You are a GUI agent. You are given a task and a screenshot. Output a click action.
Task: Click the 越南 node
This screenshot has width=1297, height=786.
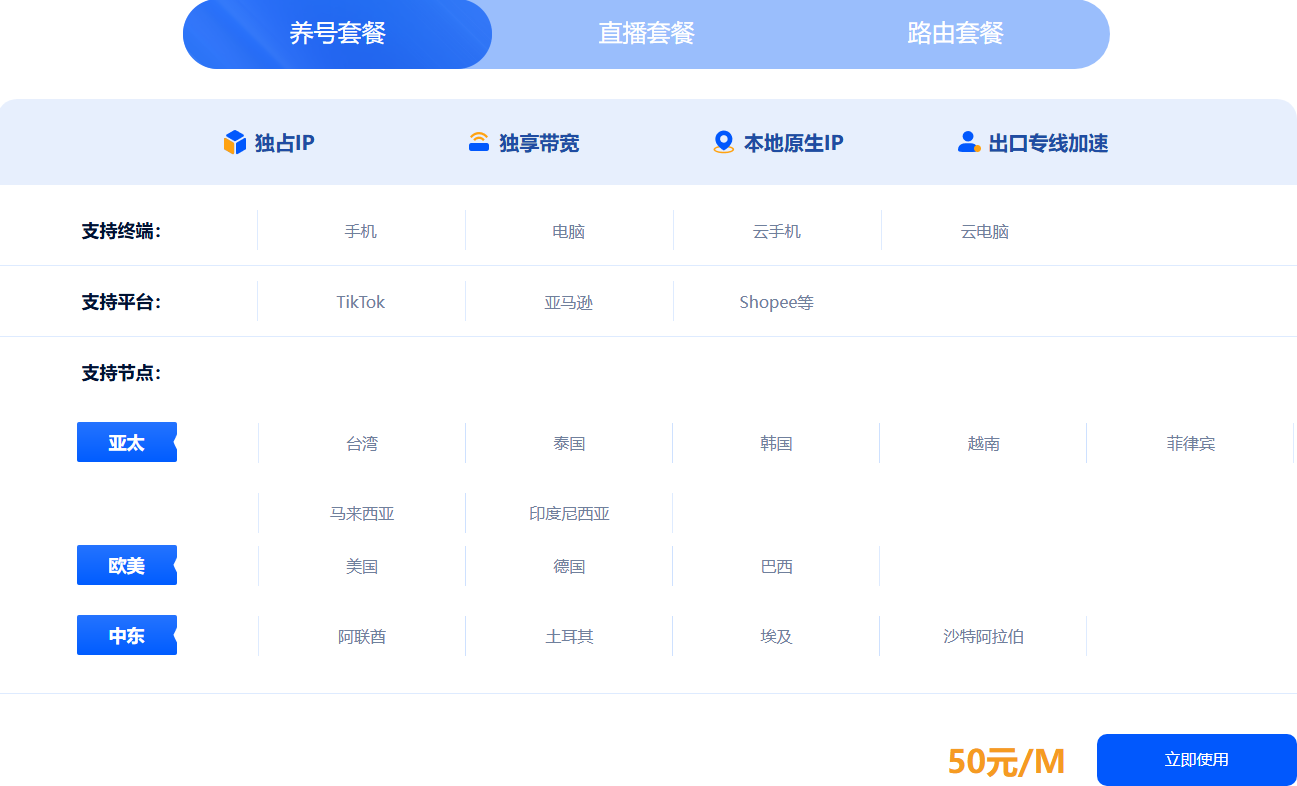tap(984, 443)
